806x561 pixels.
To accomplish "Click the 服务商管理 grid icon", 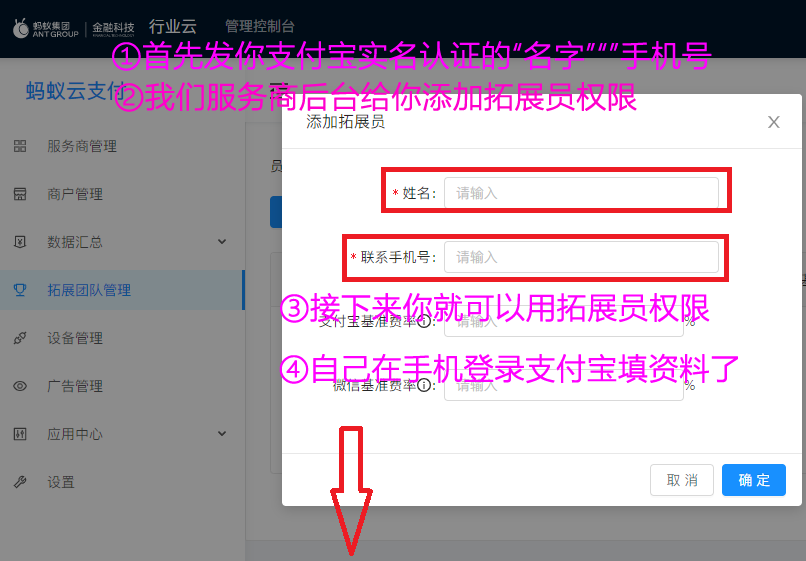I will 20,146.
